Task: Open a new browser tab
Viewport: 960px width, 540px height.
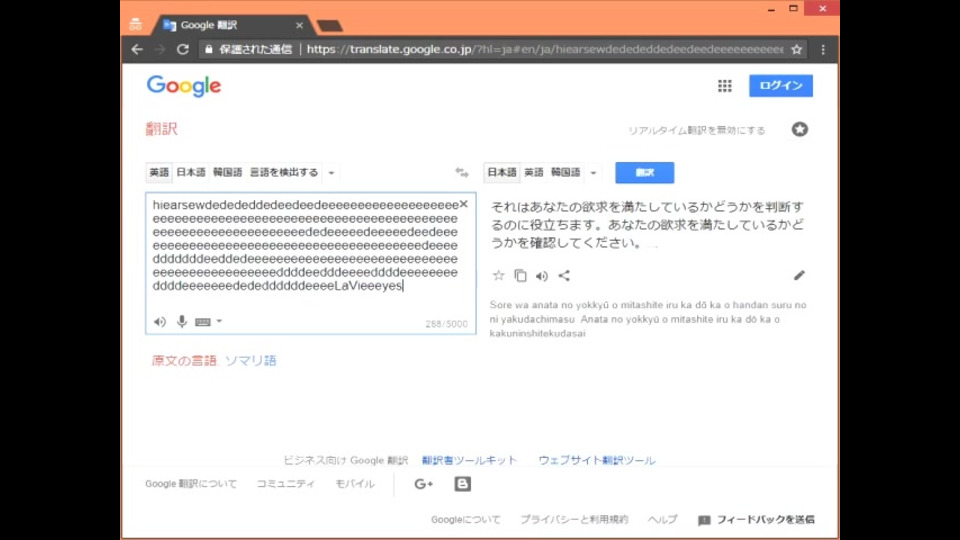Action: pos(329,26)
